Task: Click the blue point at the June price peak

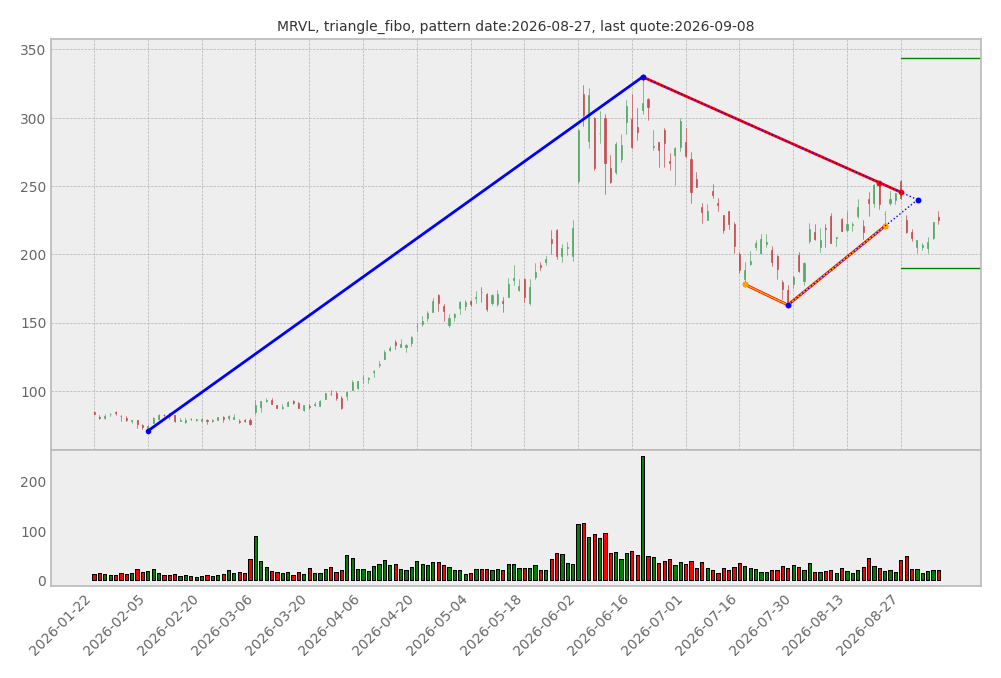Action: click(643, 77)
